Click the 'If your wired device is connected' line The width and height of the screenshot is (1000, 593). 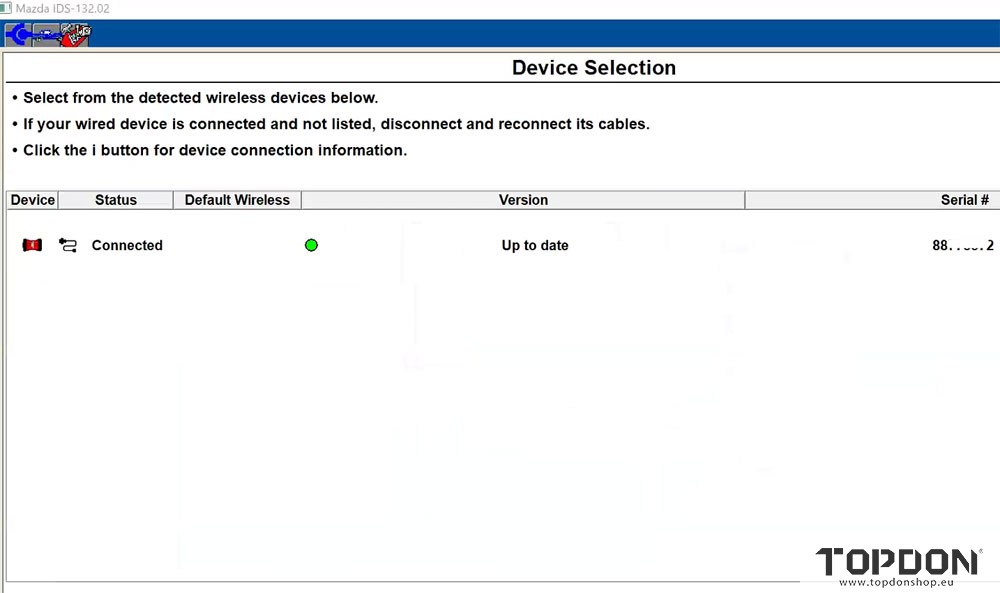(336, 124)
